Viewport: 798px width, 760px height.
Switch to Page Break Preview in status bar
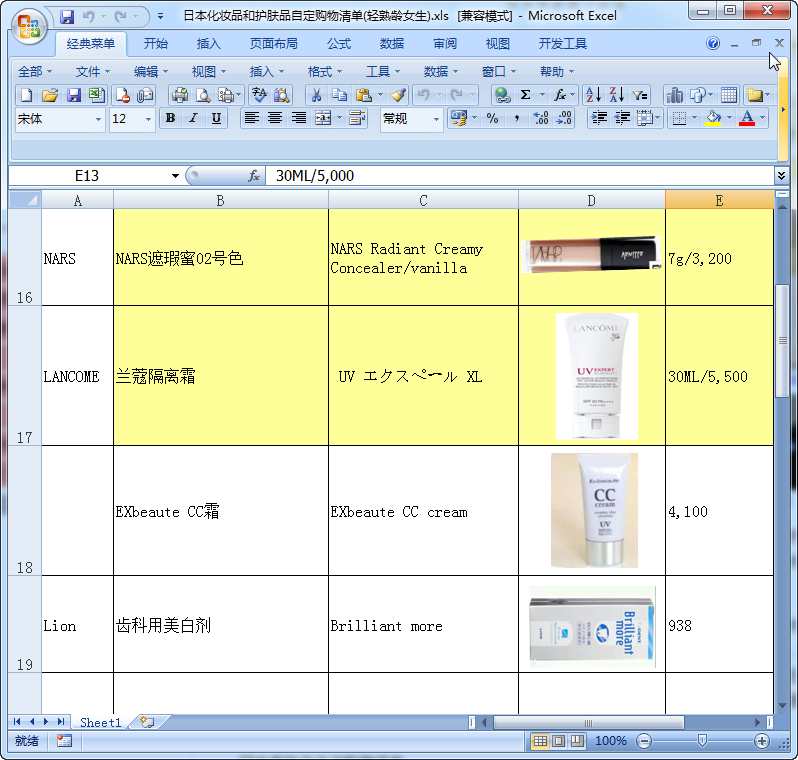pyautogui.click(x=577, y=741)
